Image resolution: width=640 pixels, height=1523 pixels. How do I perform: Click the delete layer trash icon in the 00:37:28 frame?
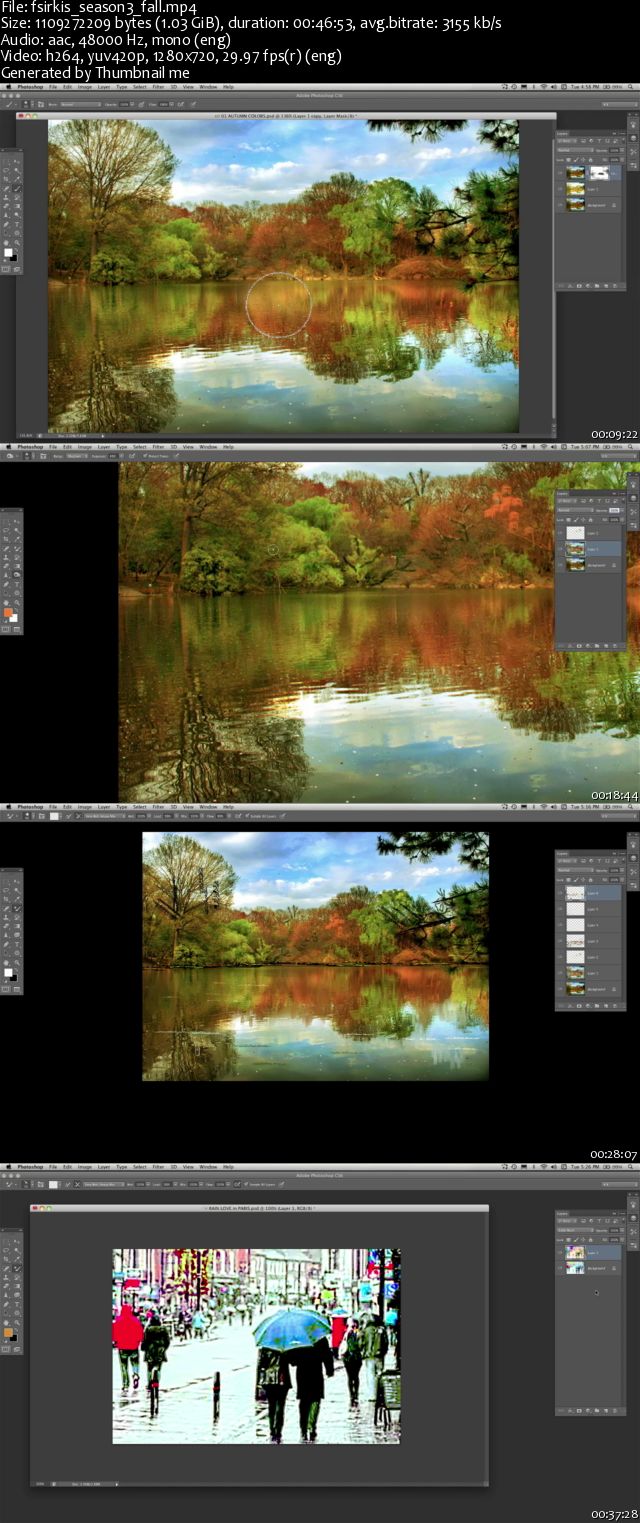616,1410
